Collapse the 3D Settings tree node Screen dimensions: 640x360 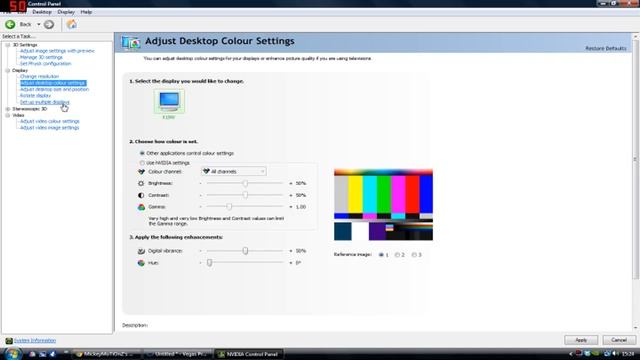[x=8, y=45]
